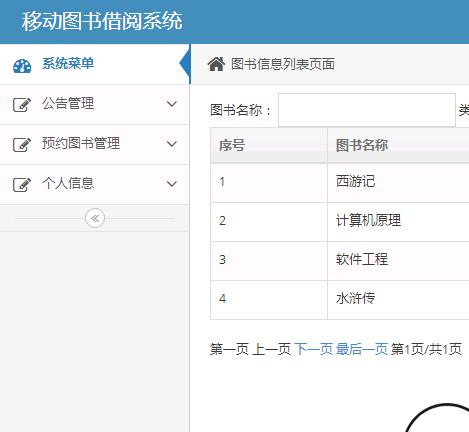Go to 最后一页 pagination link
469x432 pixels.
(362, 349)
